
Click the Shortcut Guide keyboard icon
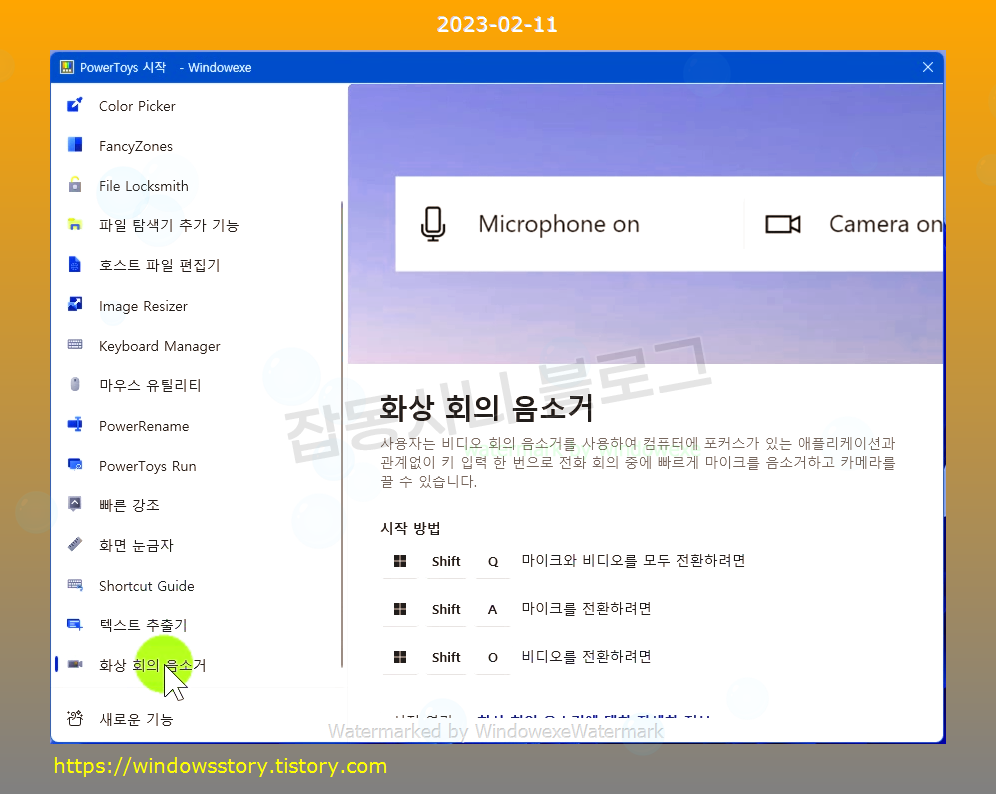point(75,584)
